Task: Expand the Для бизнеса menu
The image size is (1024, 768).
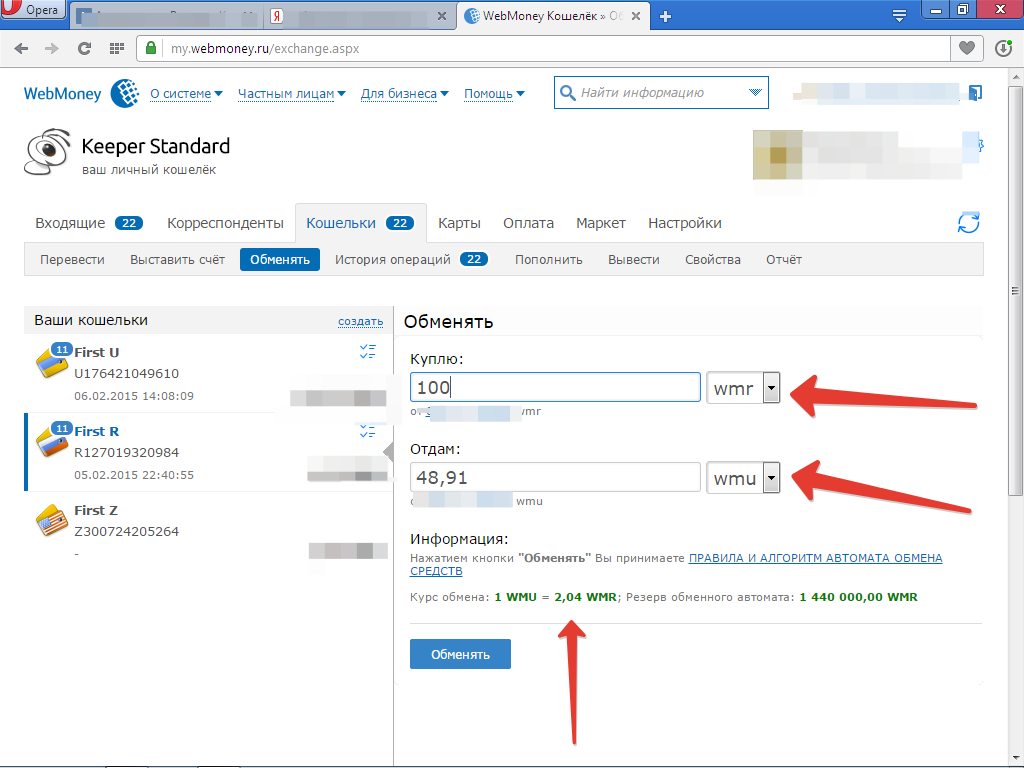Action: (x=404, y=93)
